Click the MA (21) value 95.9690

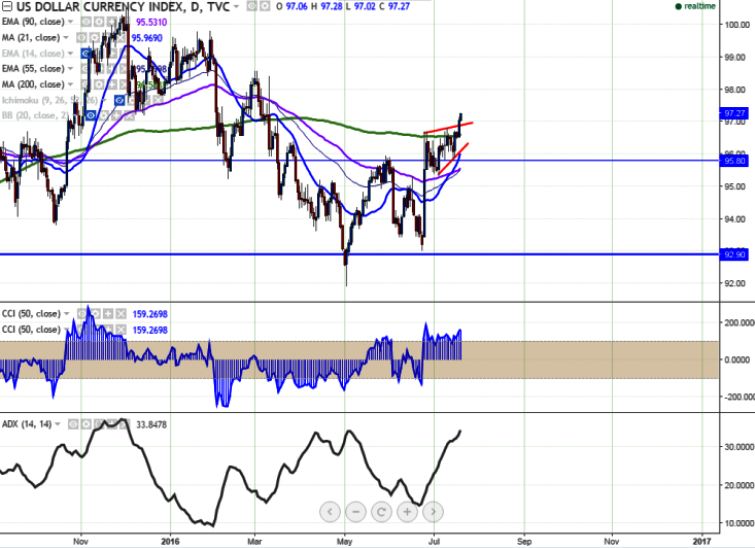[147, 38]
